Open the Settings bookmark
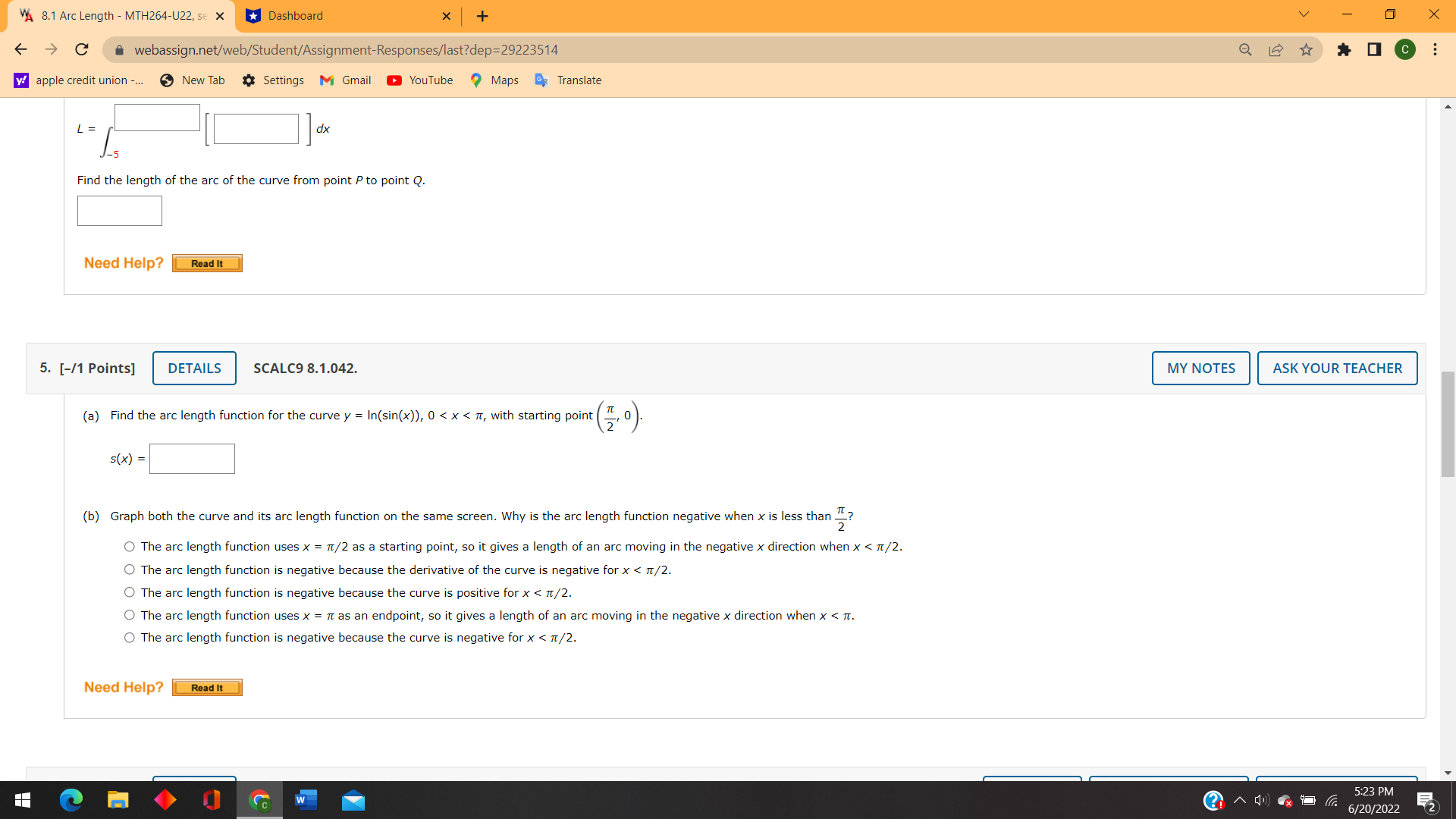The width and height of the screenshot is (1456, 819). (x=273, y=80)
